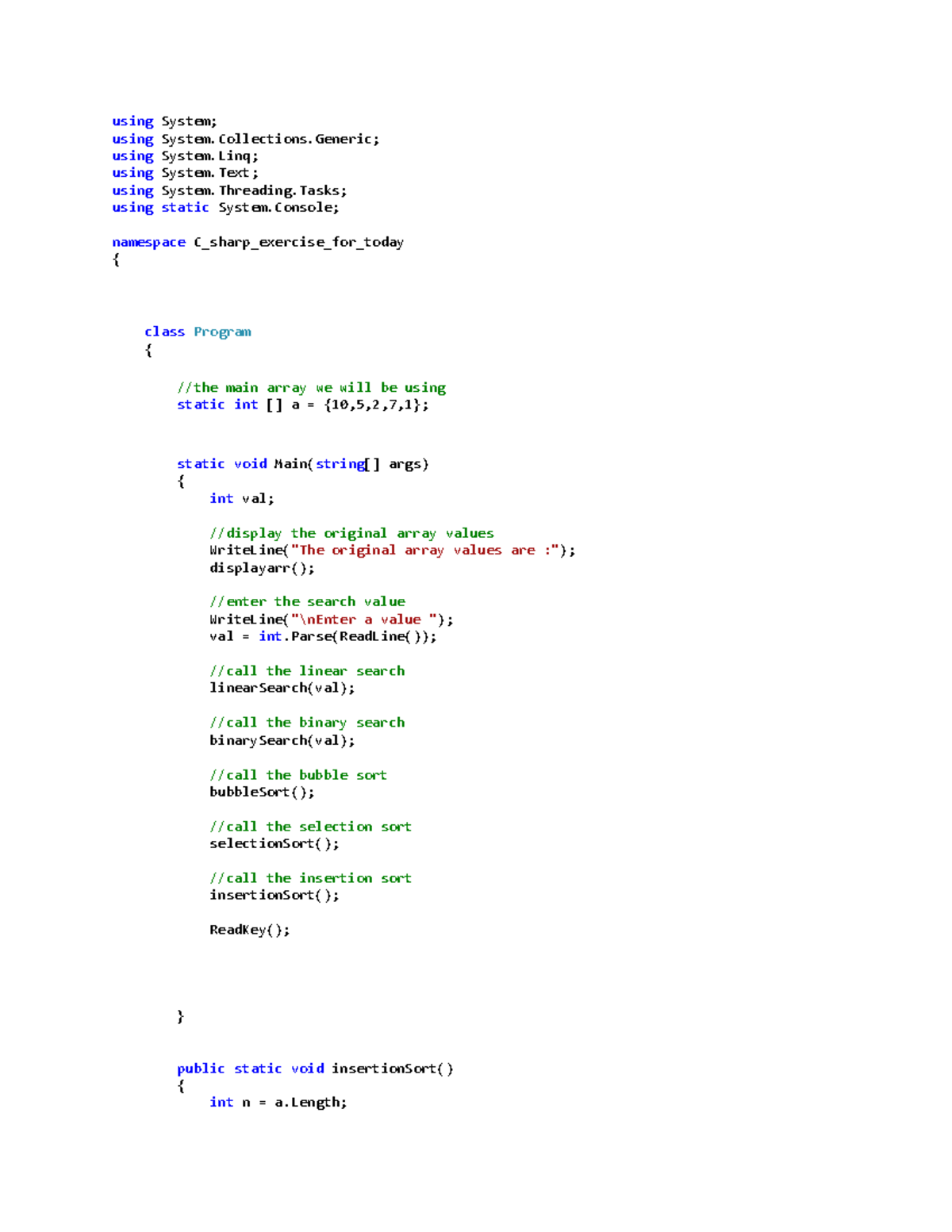Click the namespace C_sharp_exercise_for_today declaration
The width and height of the screenshot is (952, 1232).
click(258, 242)
